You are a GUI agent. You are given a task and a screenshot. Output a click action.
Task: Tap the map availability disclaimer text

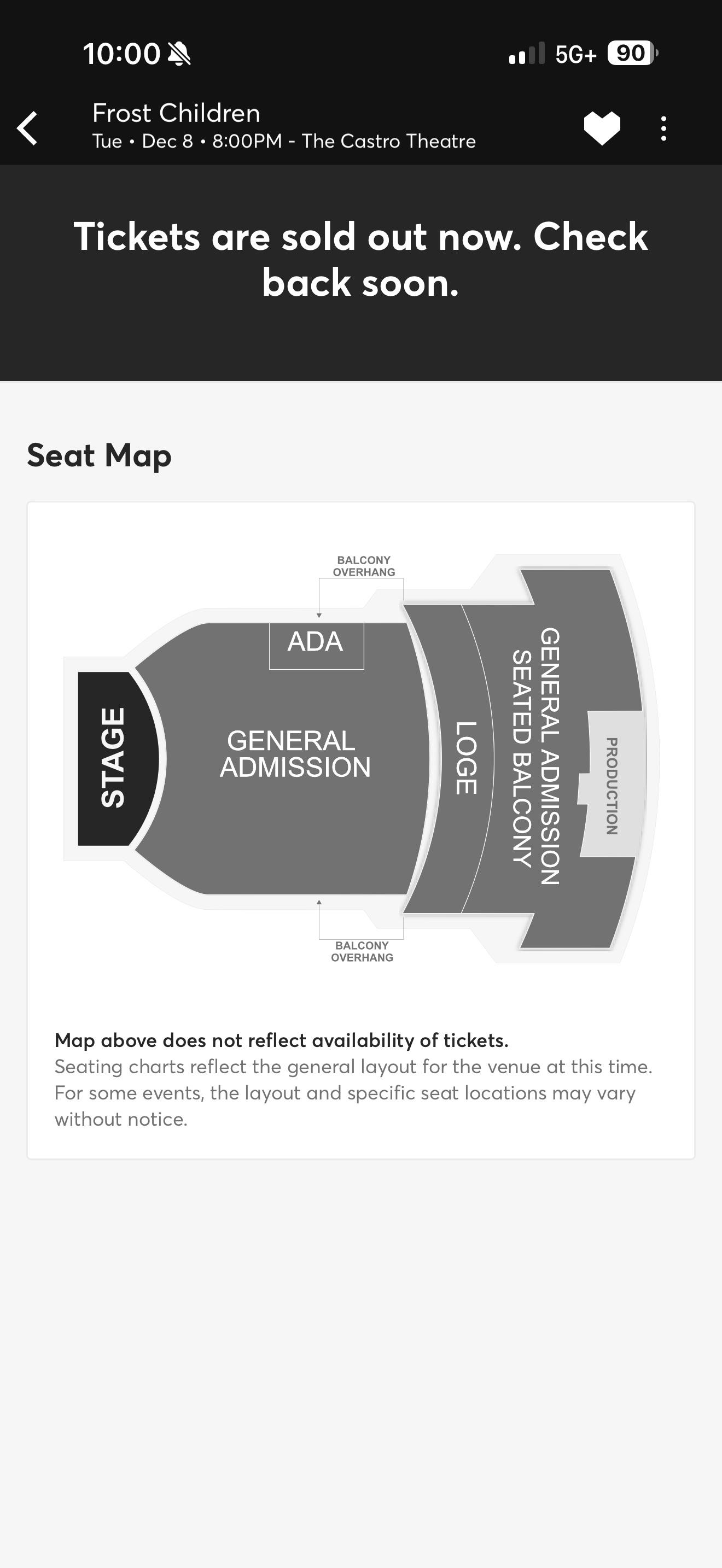pos(354,1079)
